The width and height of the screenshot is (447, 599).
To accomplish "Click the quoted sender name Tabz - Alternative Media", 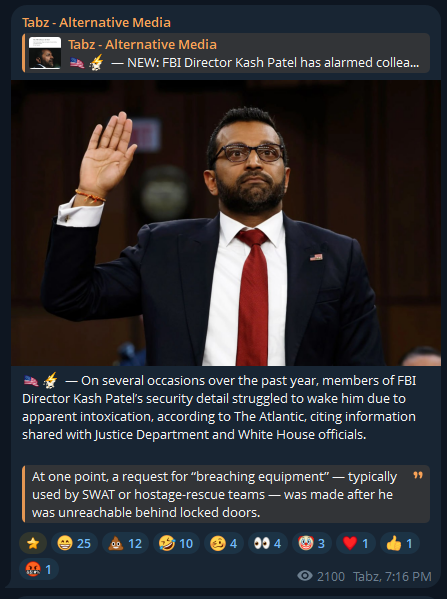I will pyautogui.click(x=142, y=44).
